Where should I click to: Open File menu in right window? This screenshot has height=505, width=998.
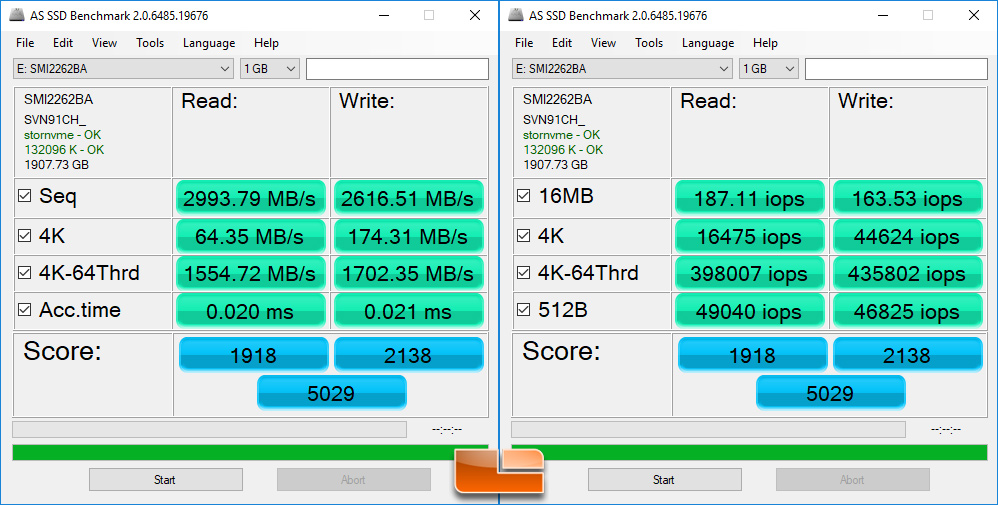coord(524,43)
